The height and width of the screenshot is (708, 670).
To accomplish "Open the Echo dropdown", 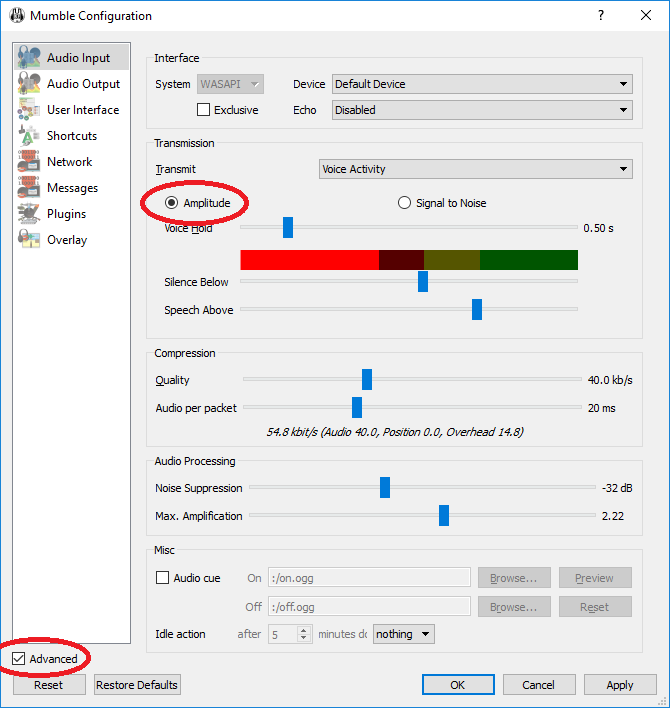I will click(x=482, y=110).
